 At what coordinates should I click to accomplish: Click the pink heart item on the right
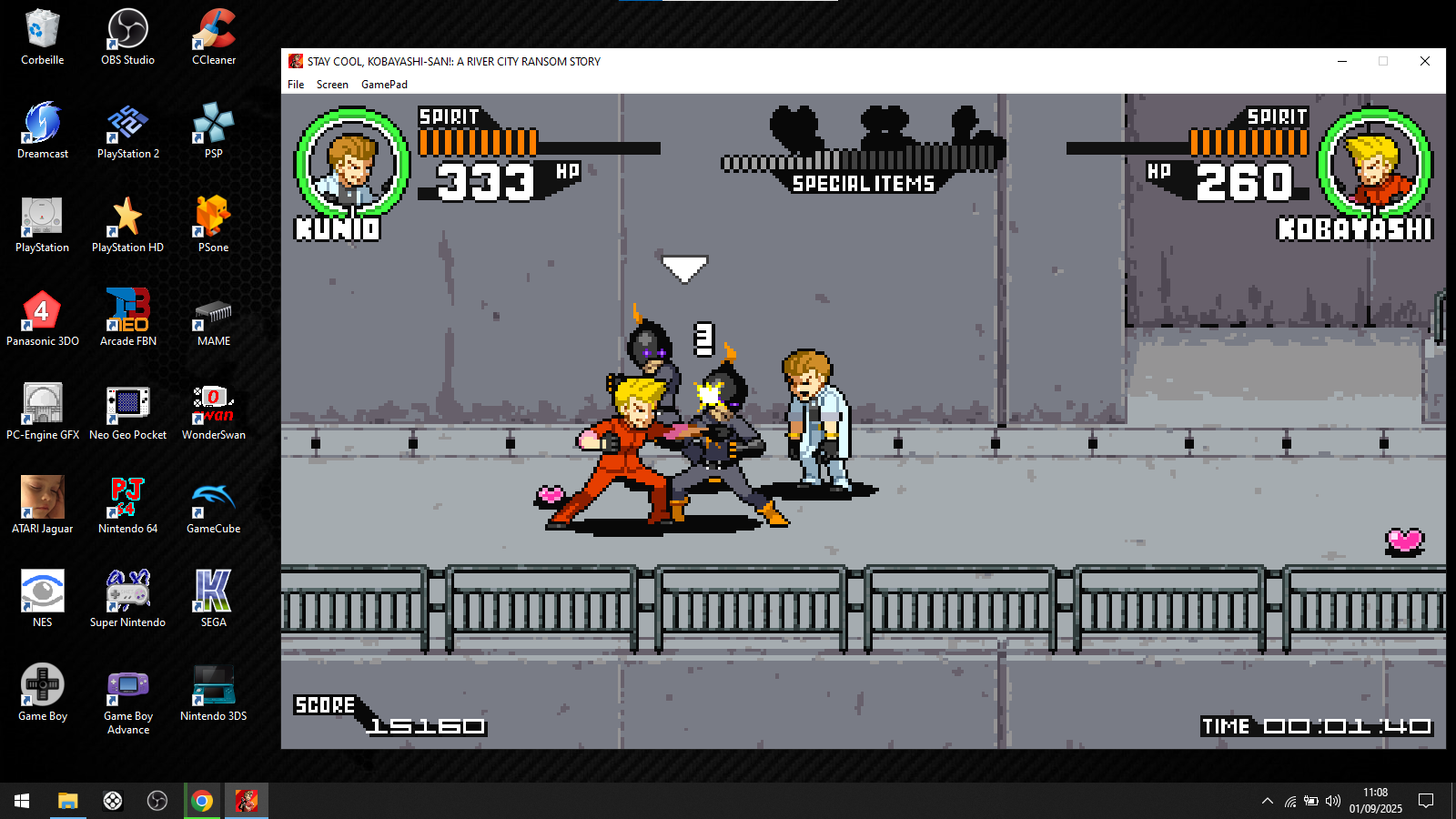tap(1404, 541)
